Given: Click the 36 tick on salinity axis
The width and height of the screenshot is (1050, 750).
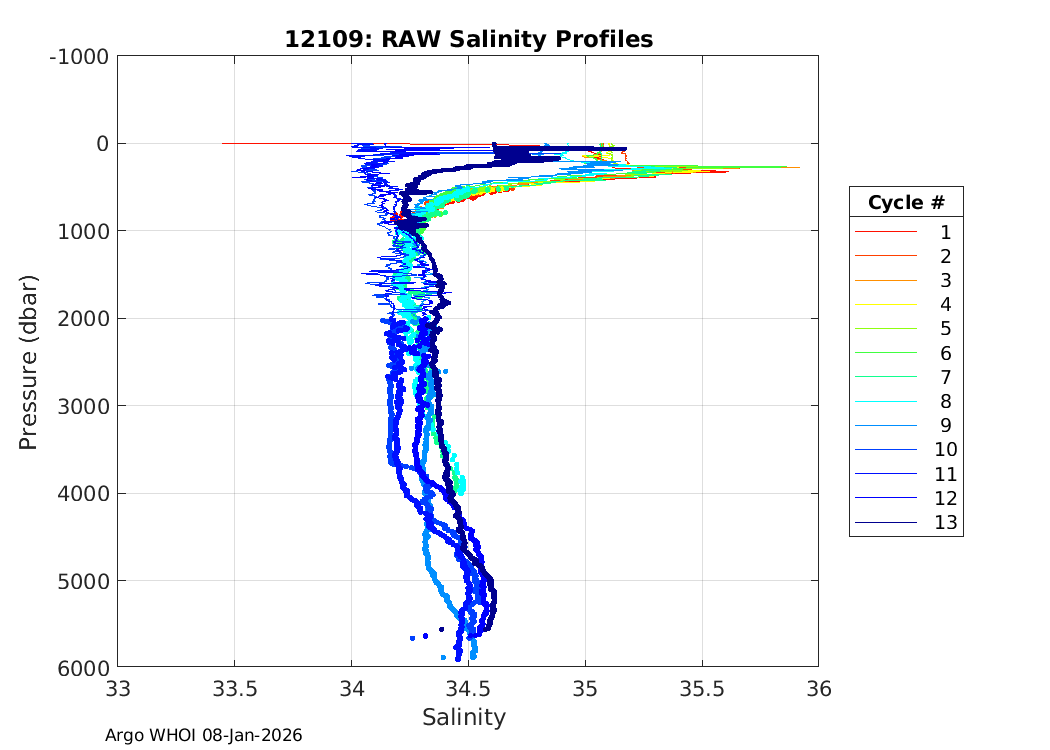Looking at the screenshot, I should pyautogui.click(x=818, y=689).
